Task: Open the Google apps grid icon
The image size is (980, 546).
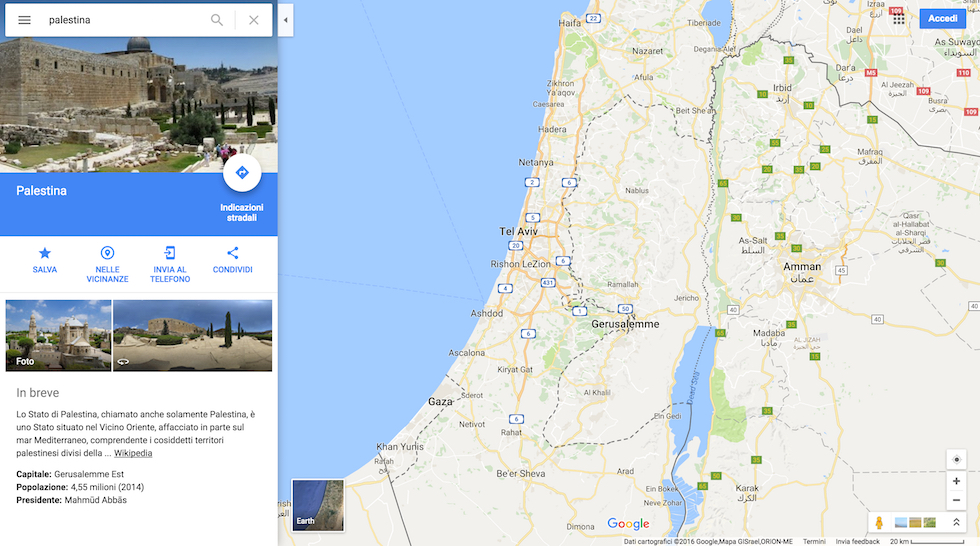Action: (x=899, y=19)
